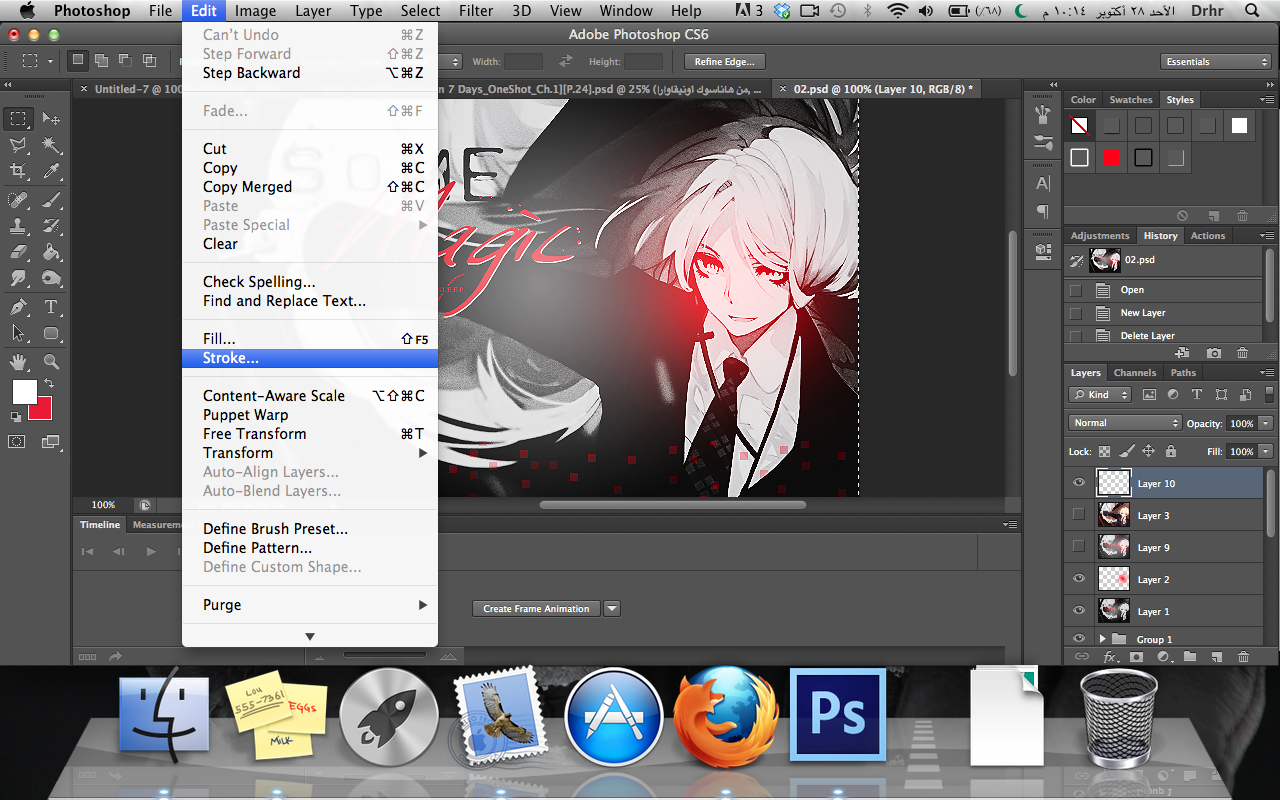
Task: Expand Group 1 folder triangle
Action: coord(1103,639)
